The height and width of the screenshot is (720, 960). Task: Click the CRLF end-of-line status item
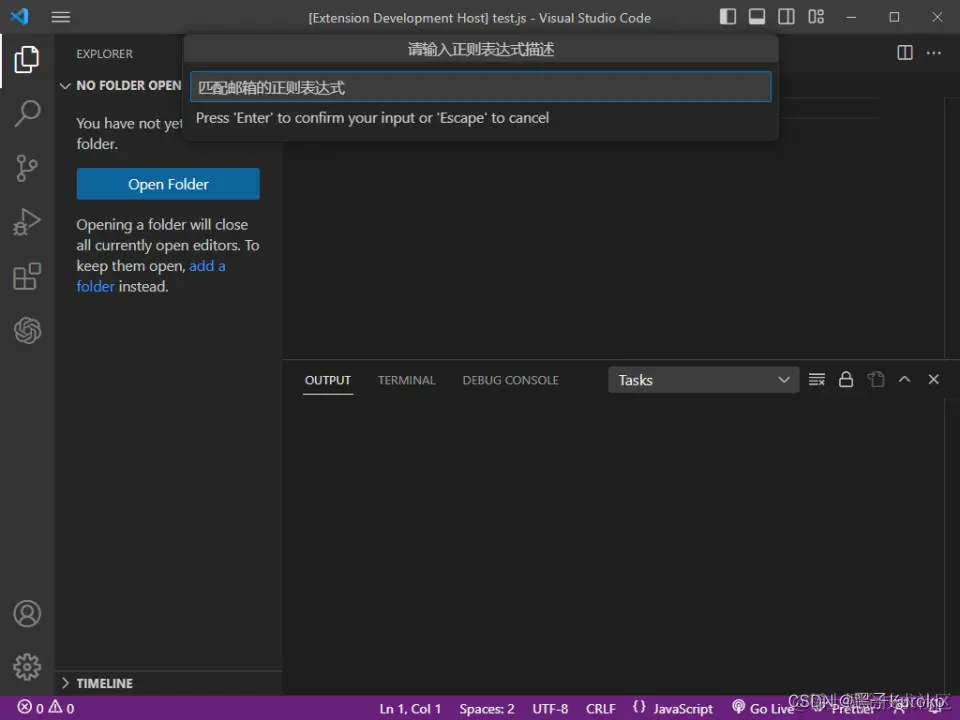pyautogui.click(x=601, y=709)
